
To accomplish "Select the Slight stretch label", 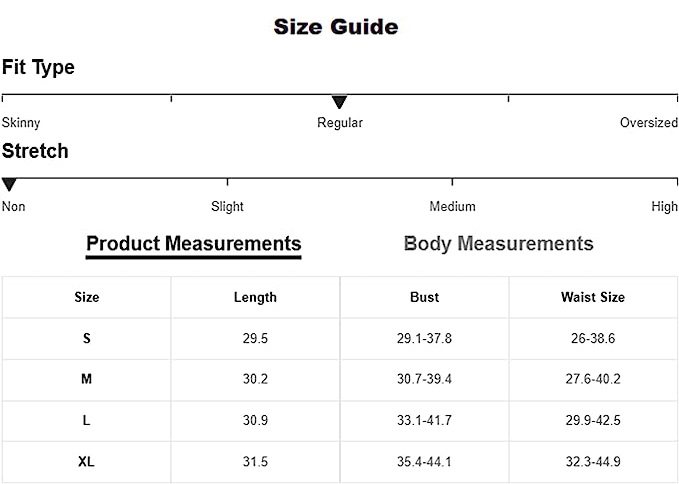I will [x=227, y=207].
